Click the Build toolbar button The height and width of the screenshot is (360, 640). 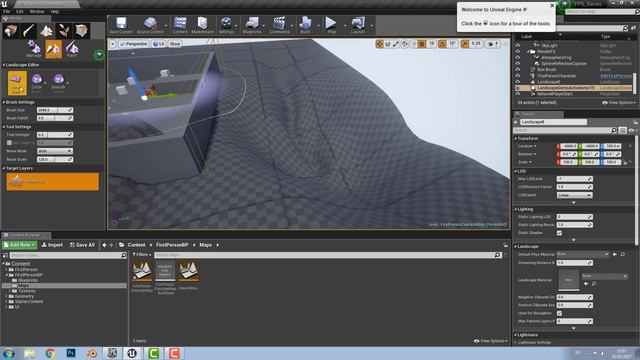(305, 25)
